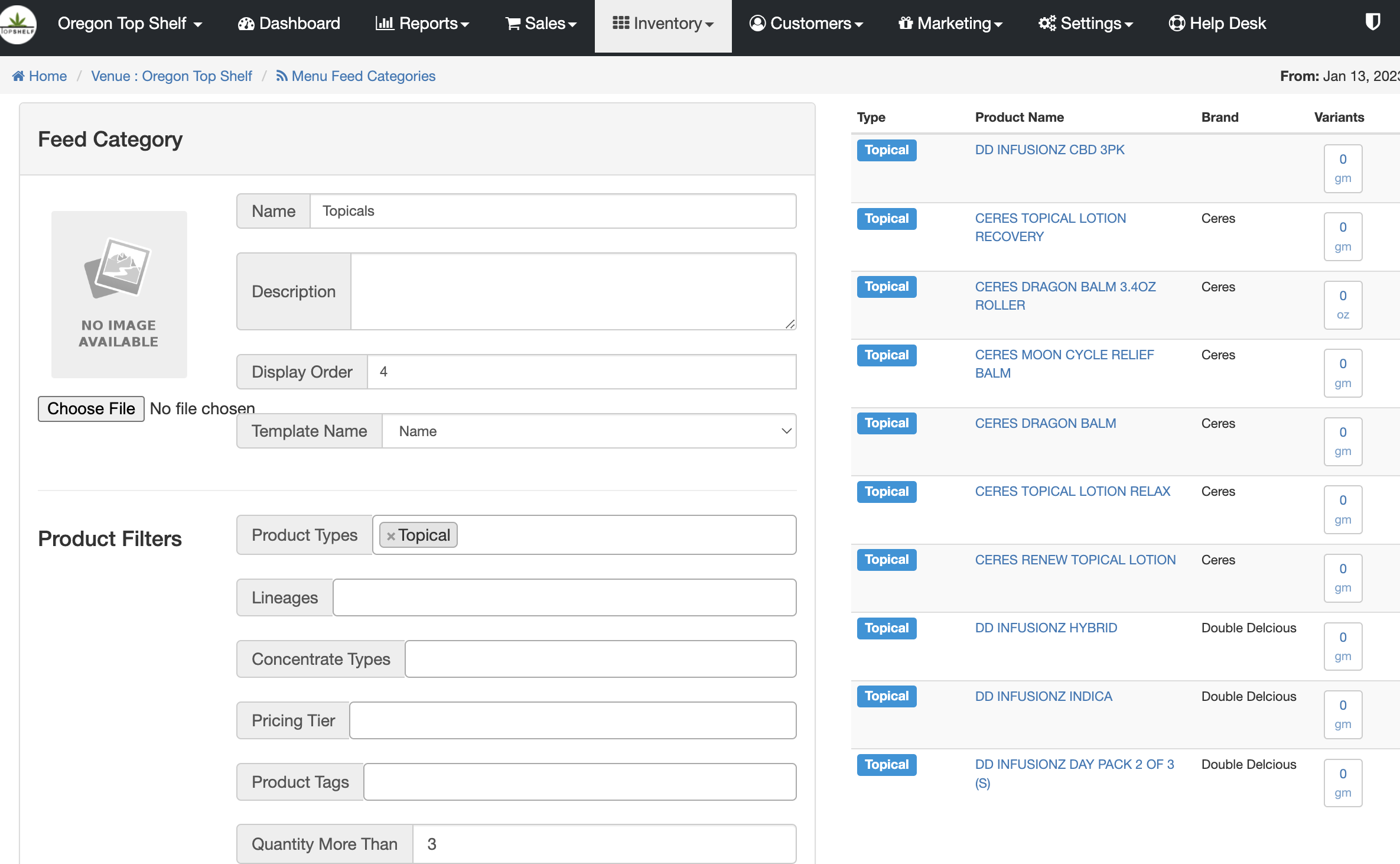
Task: Click the Display Order input field
Action: tap(581, 372)
